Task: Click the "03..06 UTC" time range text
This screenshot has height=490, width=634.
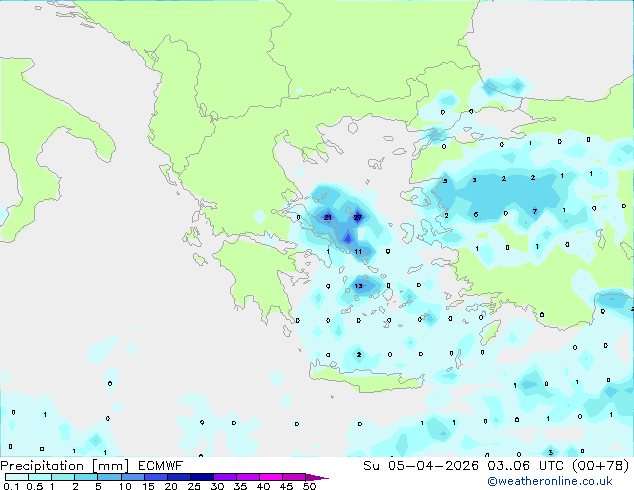Action: coord(526,466)
